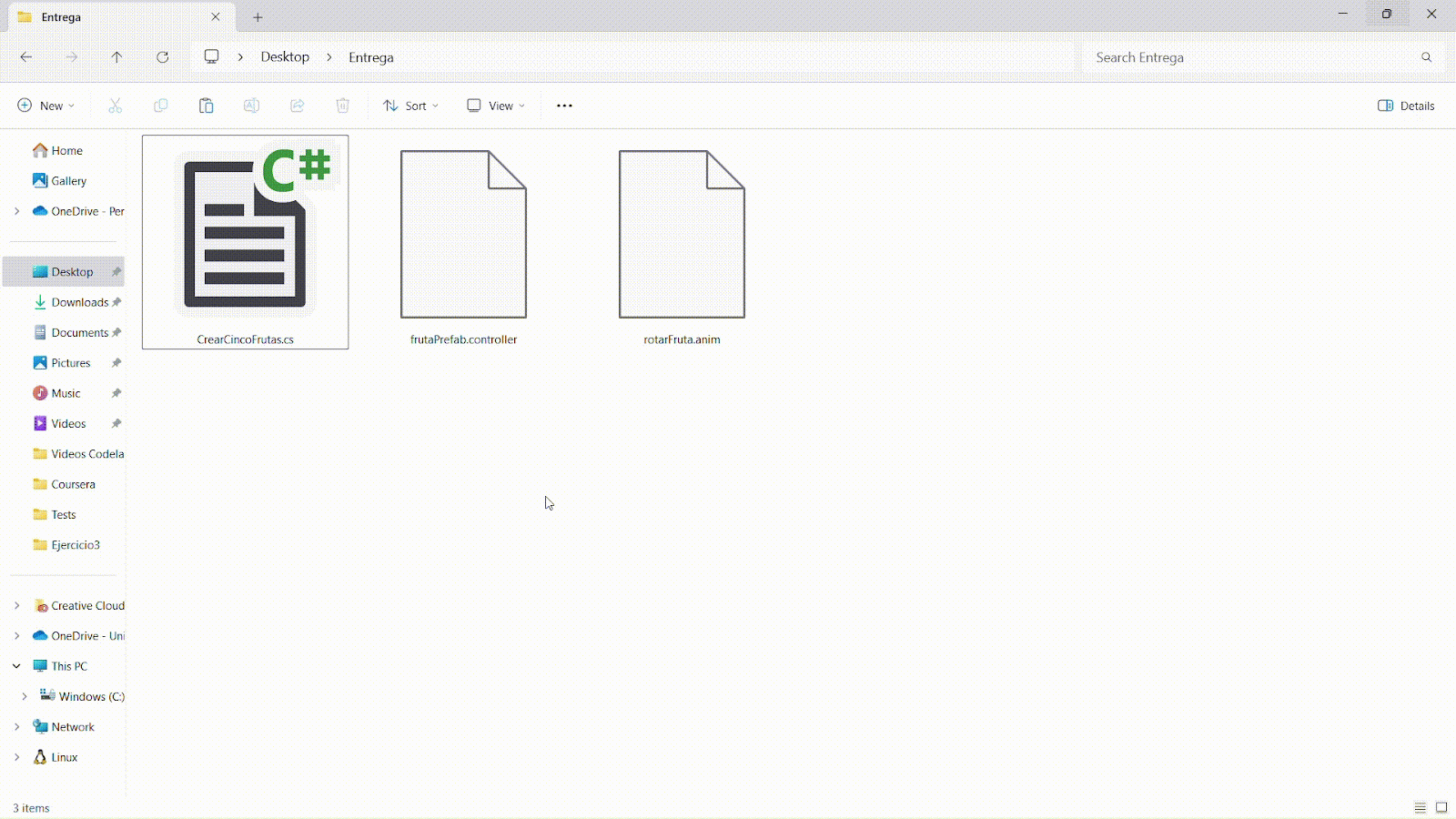Open Tests folder in sidebar
This screenshot has height=819, width=1456.
coord(64,515)
